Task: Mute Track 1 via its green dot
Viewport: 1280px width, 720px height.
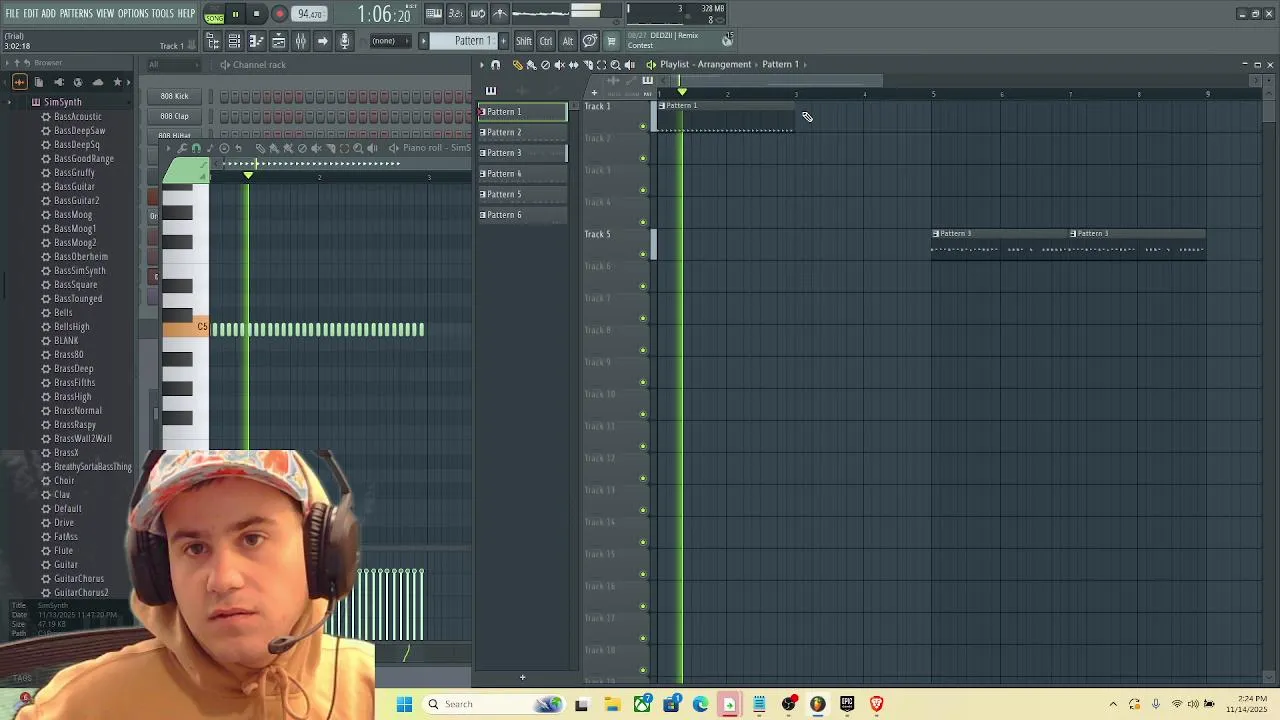Action: point(643,126)
